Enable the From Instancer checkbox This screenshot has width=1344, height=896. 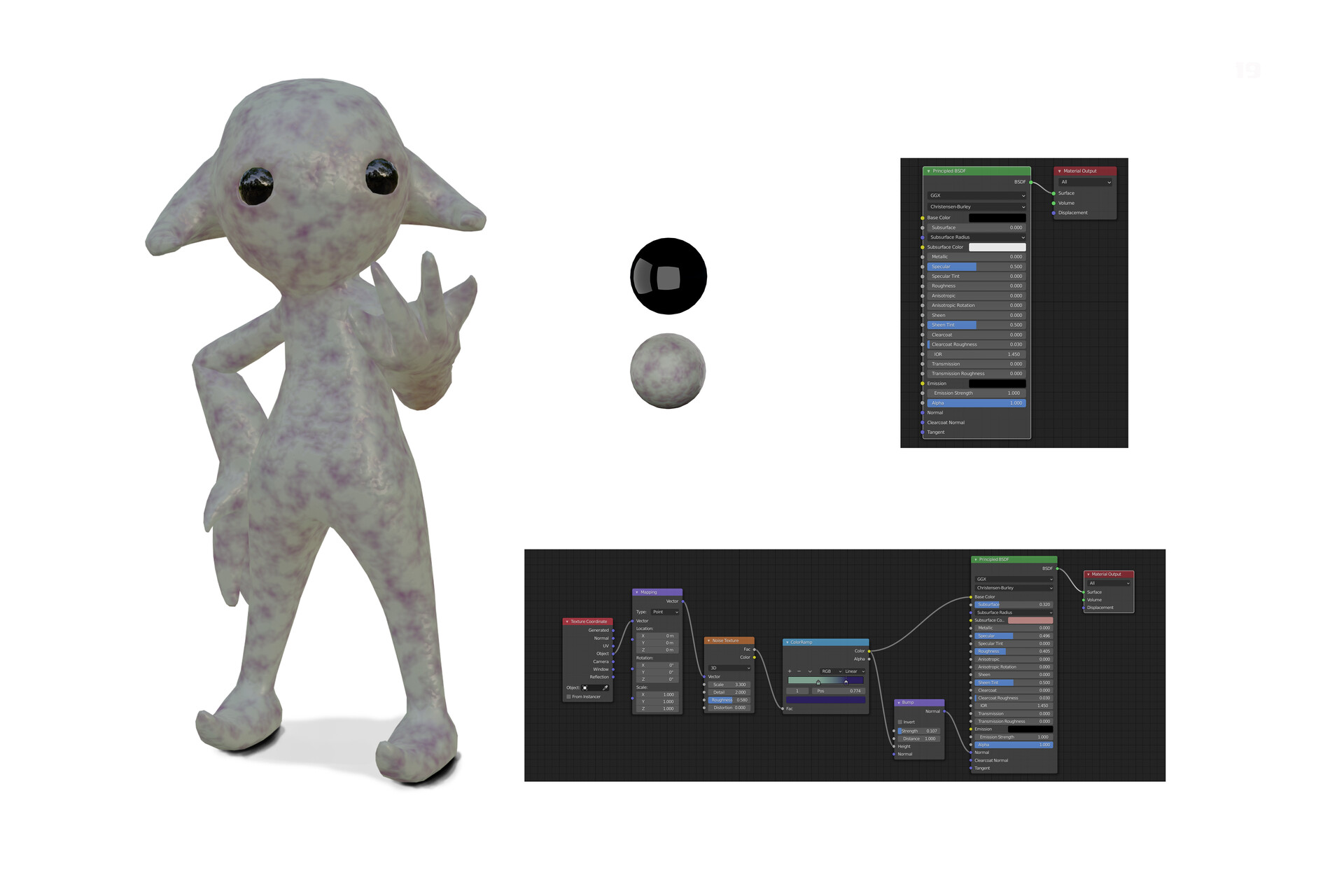click(568, 696)
